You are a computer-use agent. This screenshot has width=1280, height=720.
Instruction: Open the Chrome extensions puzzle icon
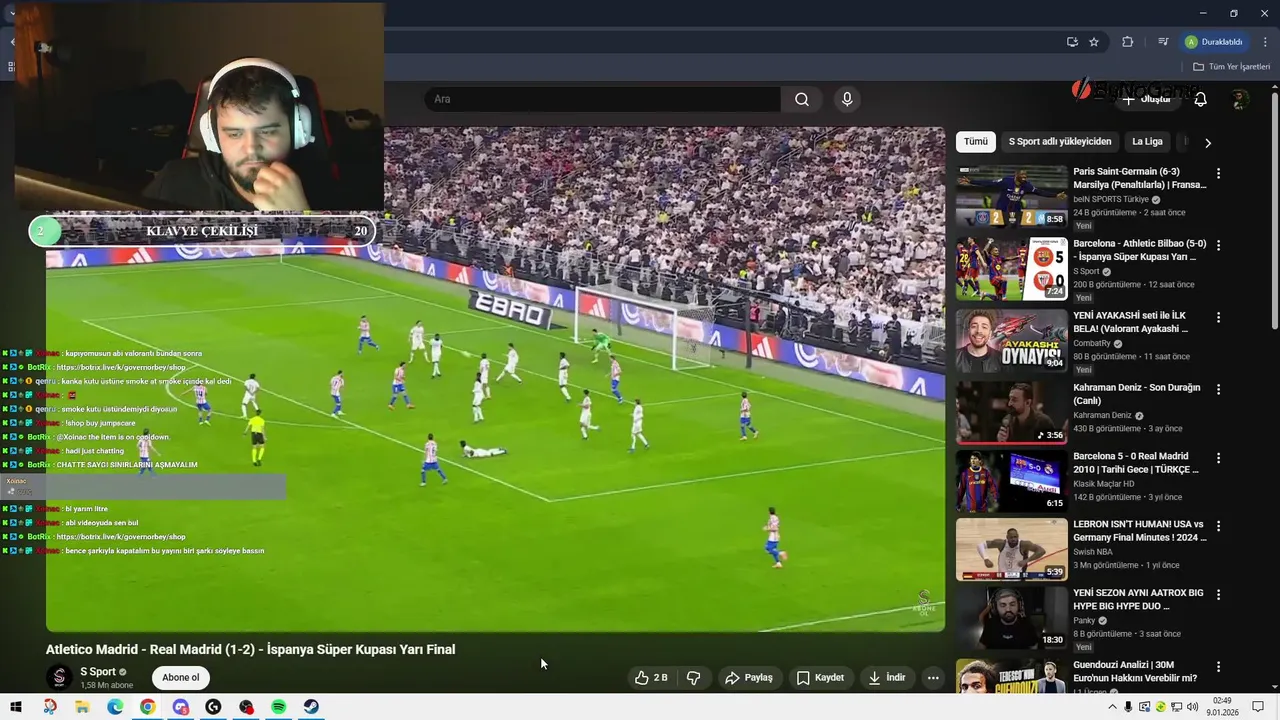click(x=1128, y=42)
